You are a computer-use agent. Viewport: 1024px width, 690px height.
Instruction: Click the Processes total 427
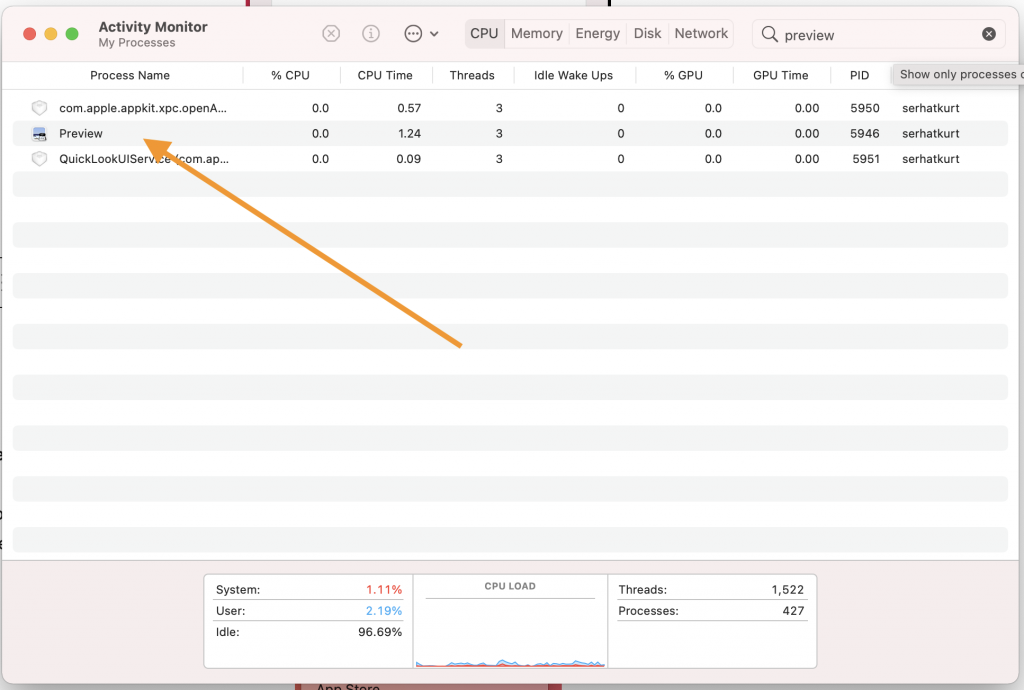click(x=793, y=611)
